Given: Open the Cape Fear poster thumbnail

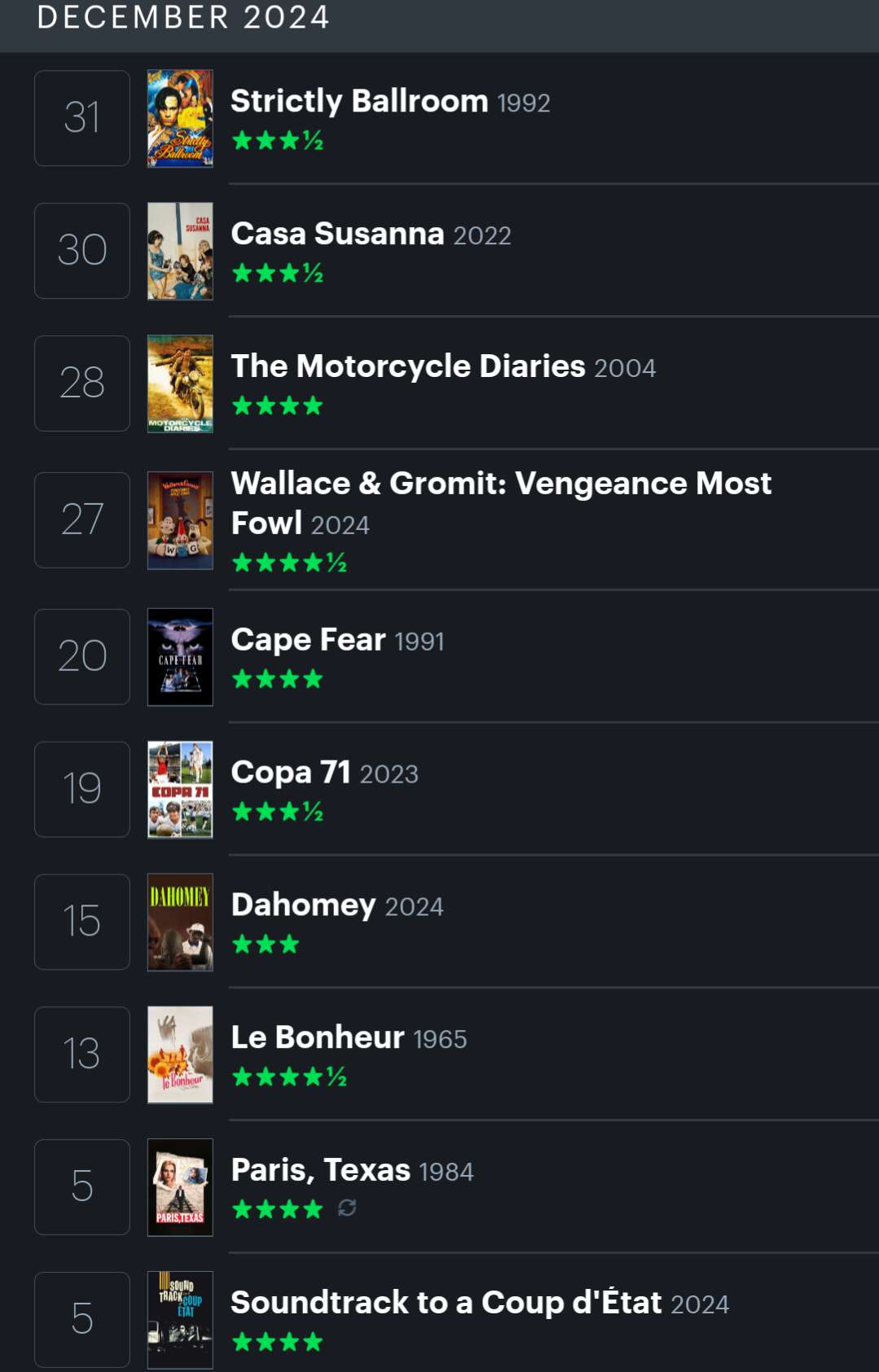Looking at the screenshot, I should [x=180, y=657].
